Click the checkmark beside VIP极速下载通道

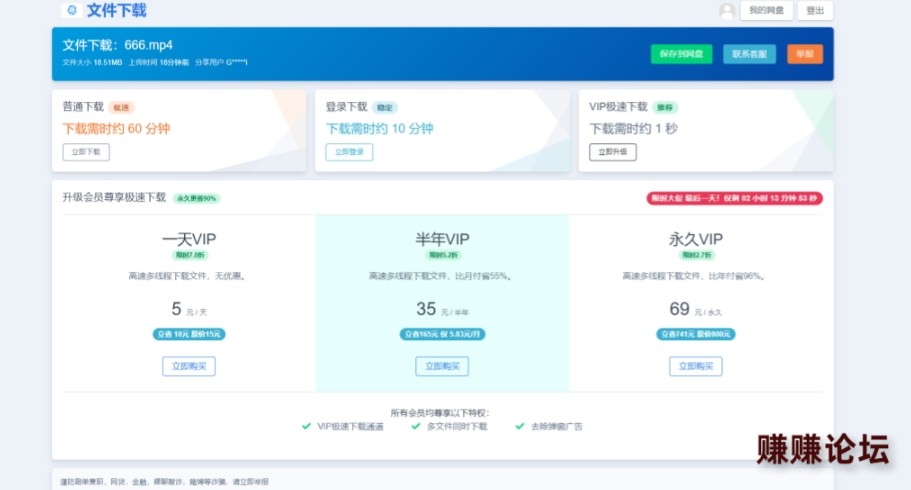306,426
